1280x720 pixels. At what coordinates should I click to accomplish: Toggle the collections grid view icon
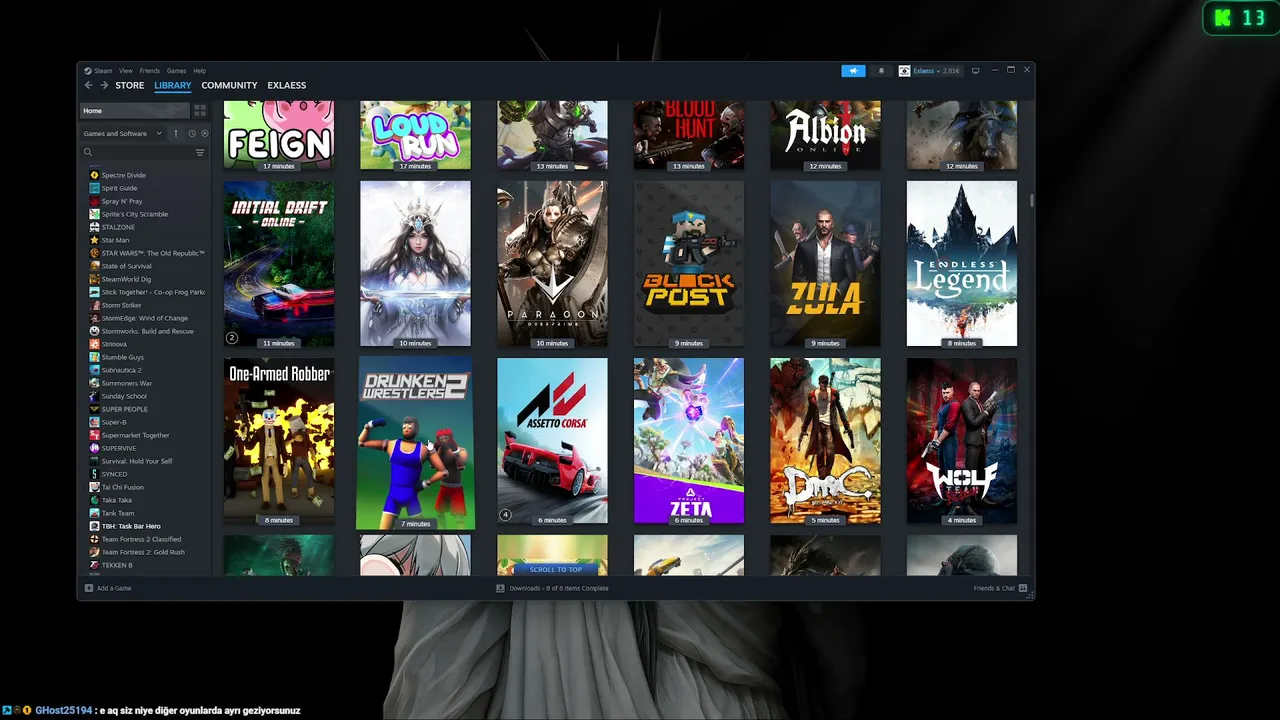click(200, 110)
